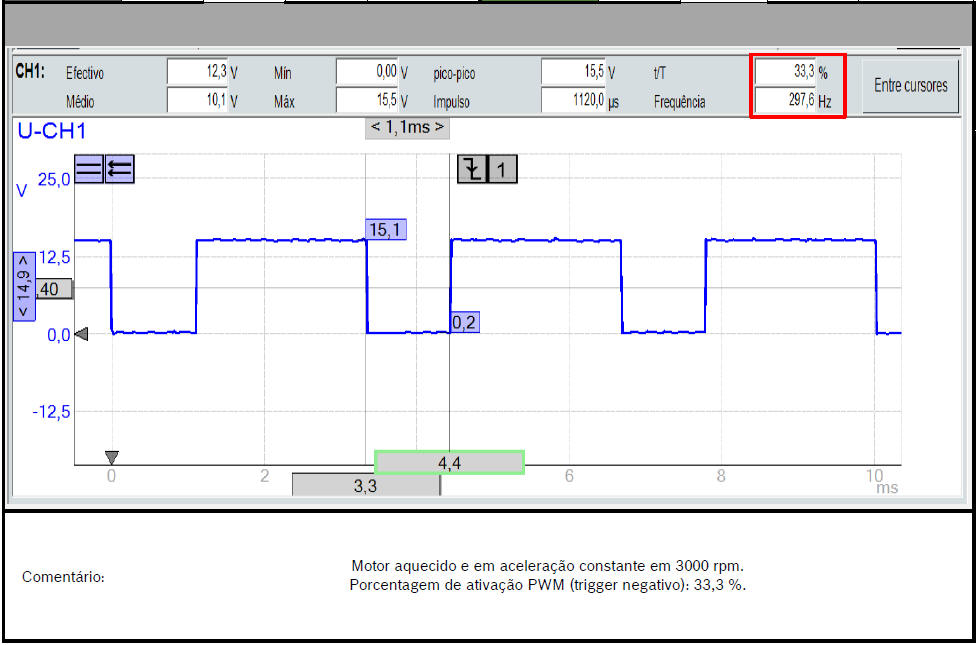This screenshot has width=979, height=645.
Task: Select the green 4,4 time cursor handle
Action: click(449, 462)
